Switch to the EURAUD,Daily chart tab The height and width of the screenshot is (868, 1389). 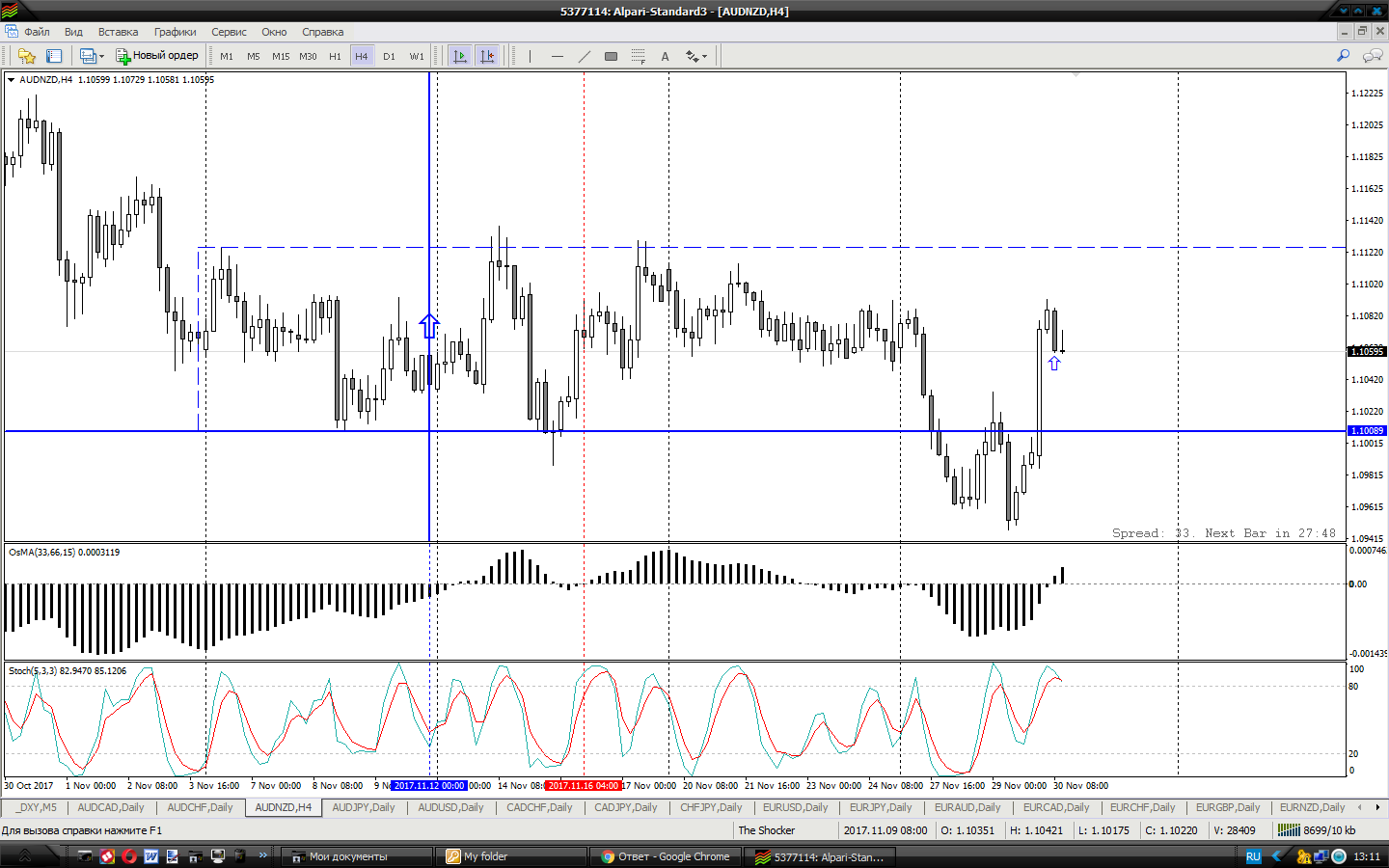coord(967,808)
